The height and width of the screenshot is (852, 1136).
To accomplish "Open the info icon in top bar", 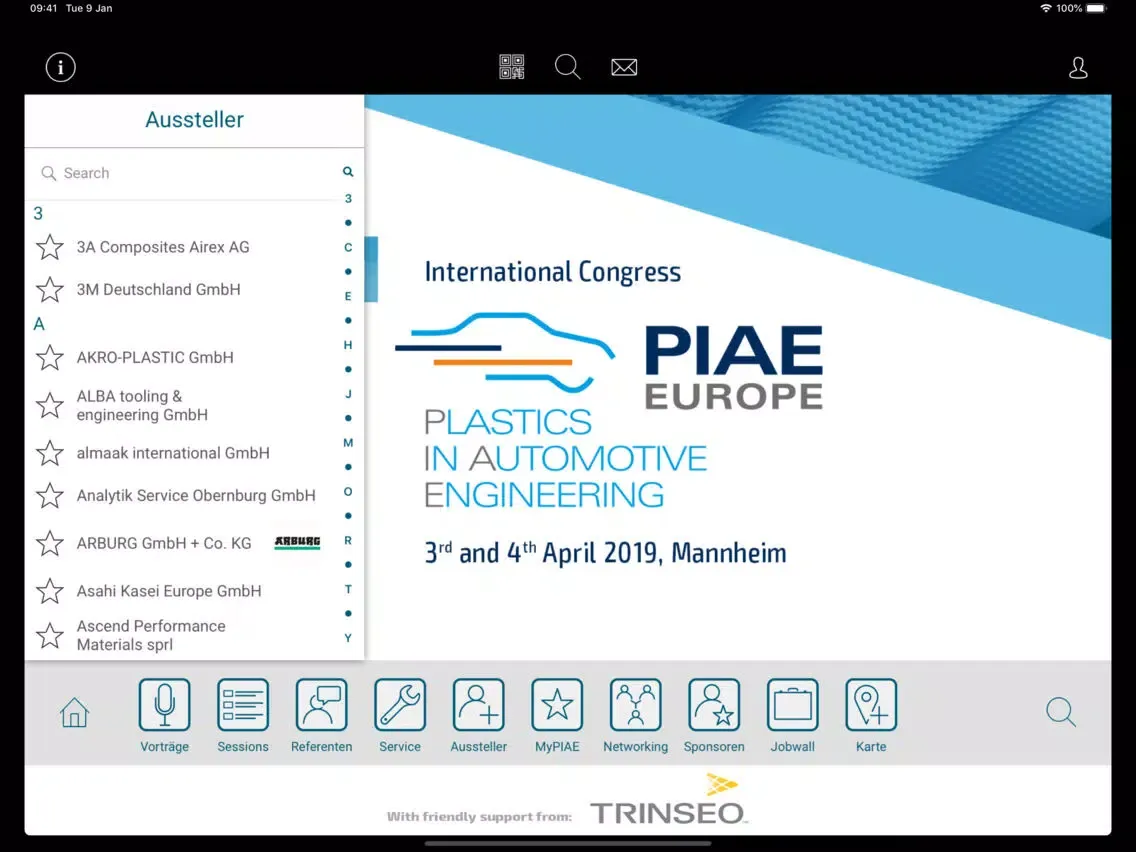I will (60, 67).
